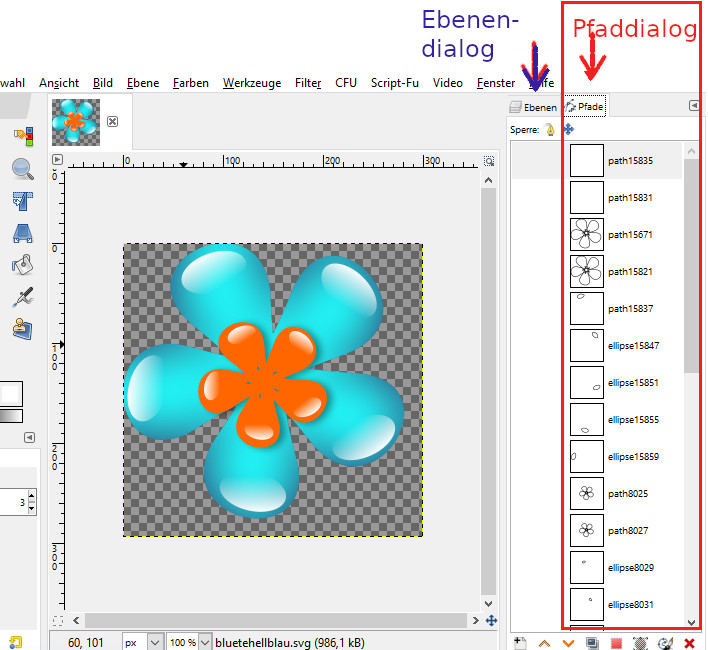This screenshot has width=708, height=650.
Task: Open the CFU menu
Action: pyautogui.click(x=346, y=83)
